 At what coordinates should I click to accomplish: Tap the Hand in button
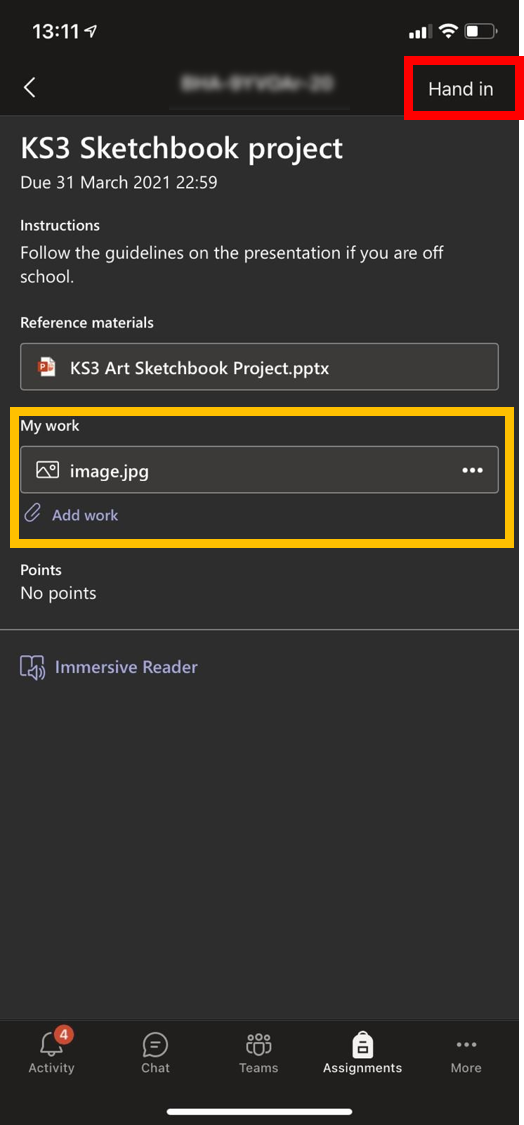(x=461, y=89)
